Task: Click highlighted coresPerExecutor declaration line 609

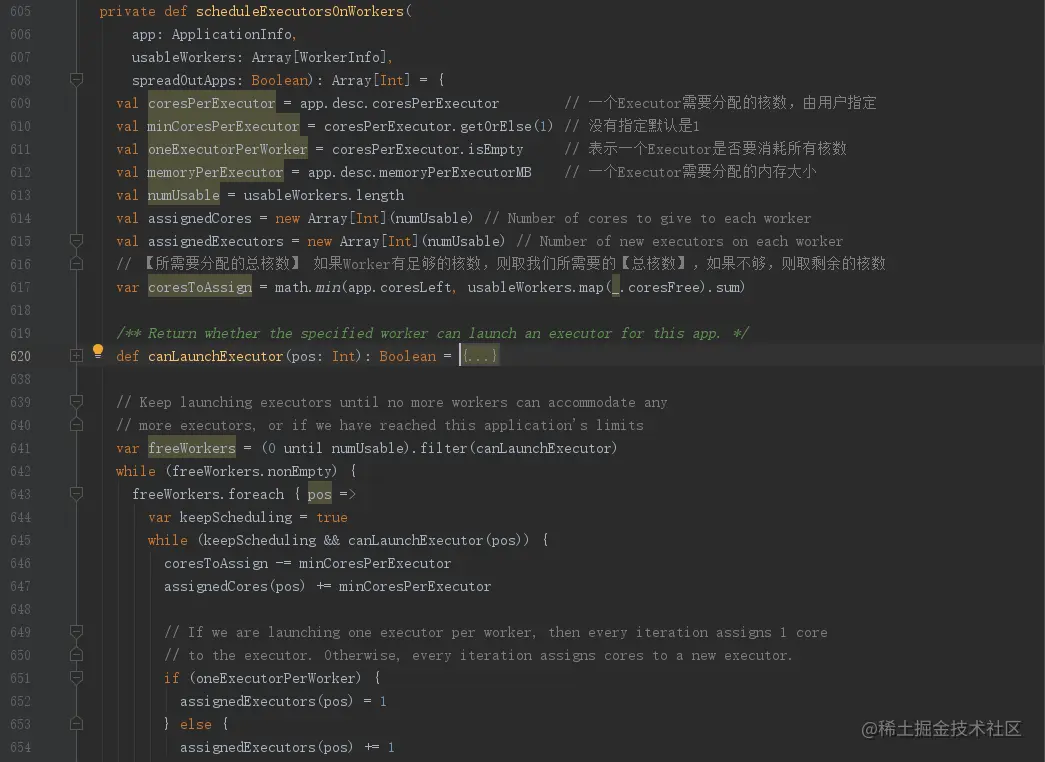Action: click(212, 103)
